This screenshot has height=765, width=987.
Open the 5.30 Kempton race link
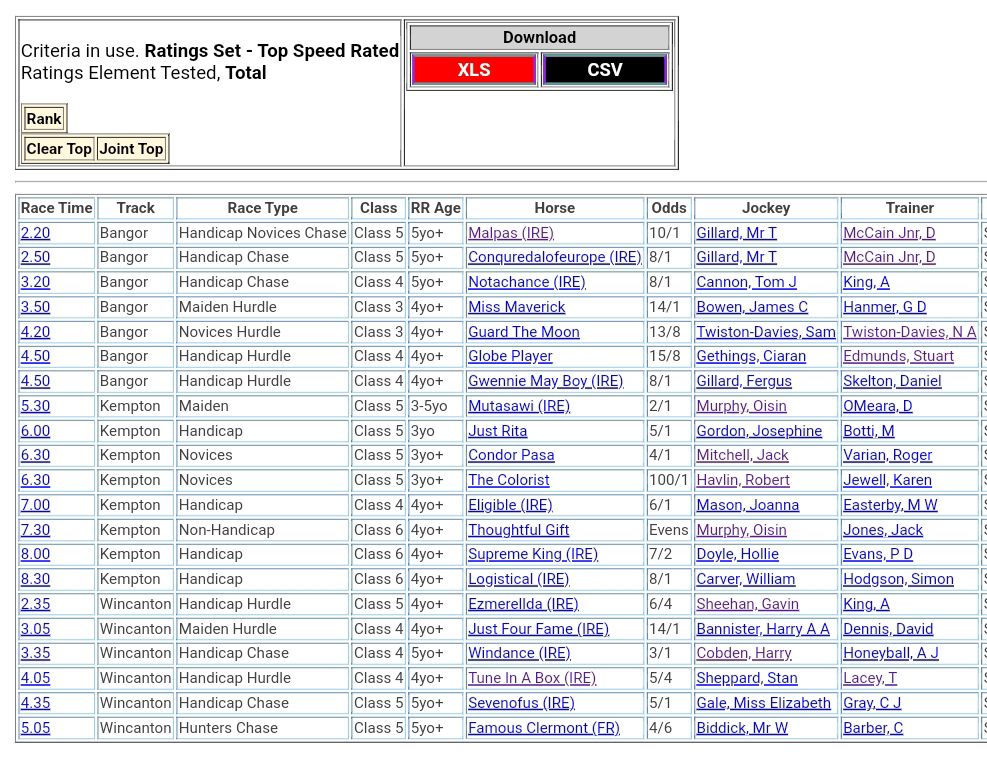coord(35,406)
